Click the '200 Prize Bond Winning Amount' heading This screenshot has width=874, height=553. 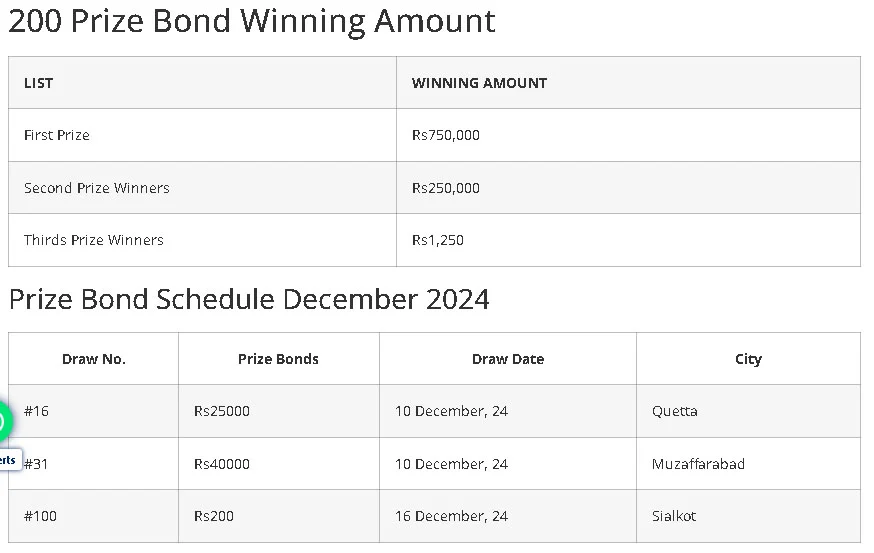[x=252, y=21]
